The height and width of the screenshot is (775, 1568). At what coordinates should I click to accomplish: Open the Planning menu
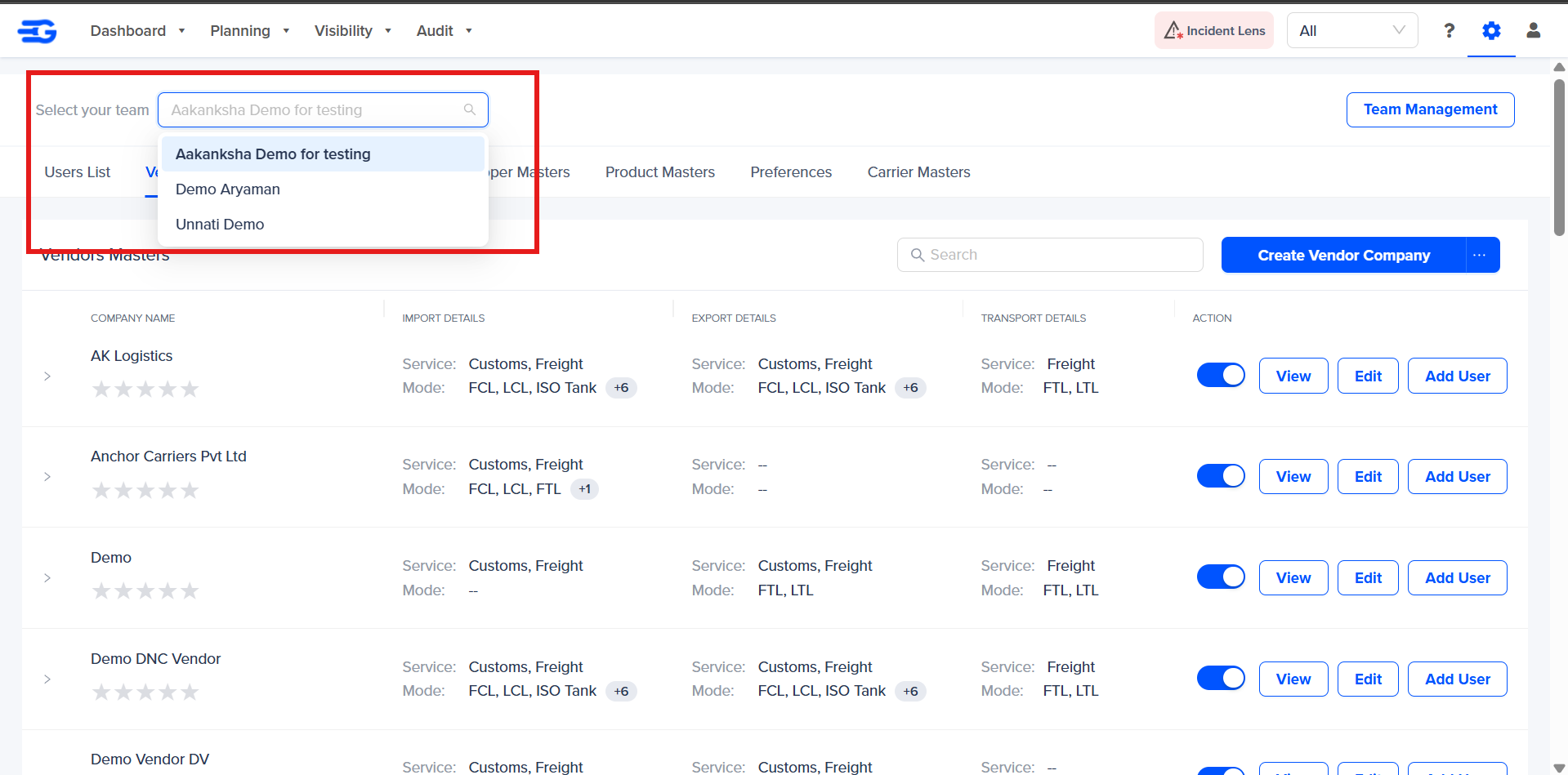click(249, 31)
